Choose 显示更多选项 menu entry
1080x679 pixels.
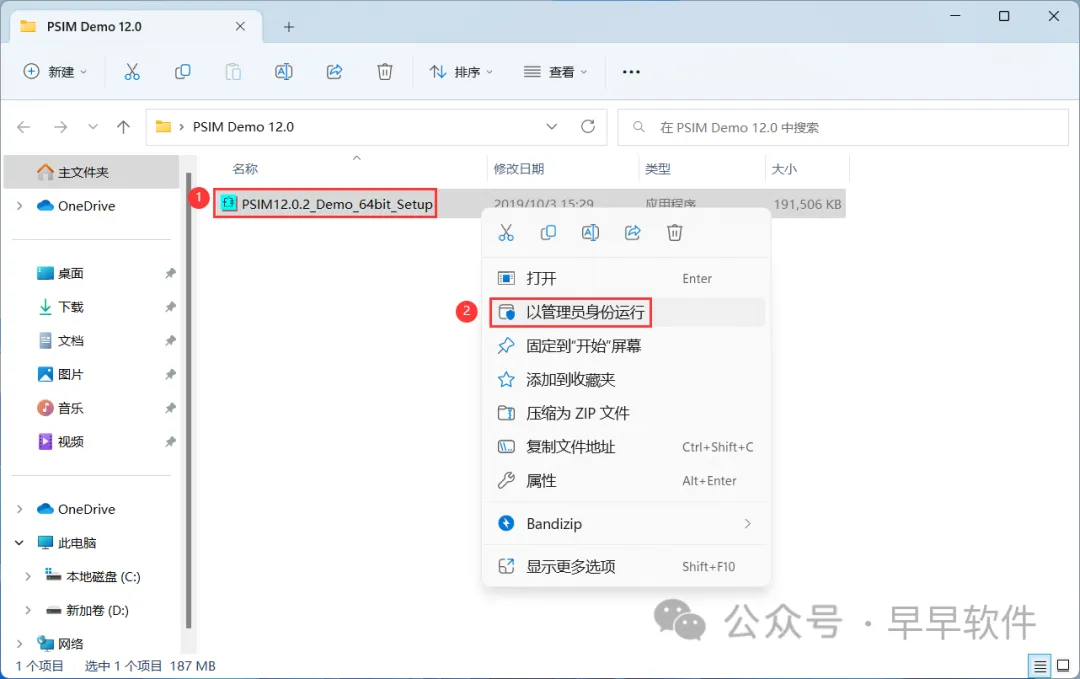(626, 566)
